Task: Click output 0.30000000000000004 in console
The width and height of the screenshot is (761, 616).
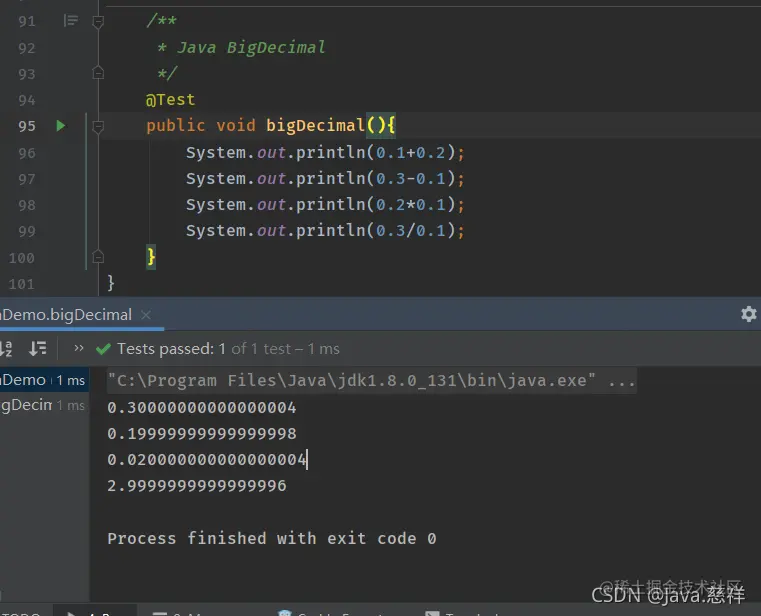Action: coord(202,407)
